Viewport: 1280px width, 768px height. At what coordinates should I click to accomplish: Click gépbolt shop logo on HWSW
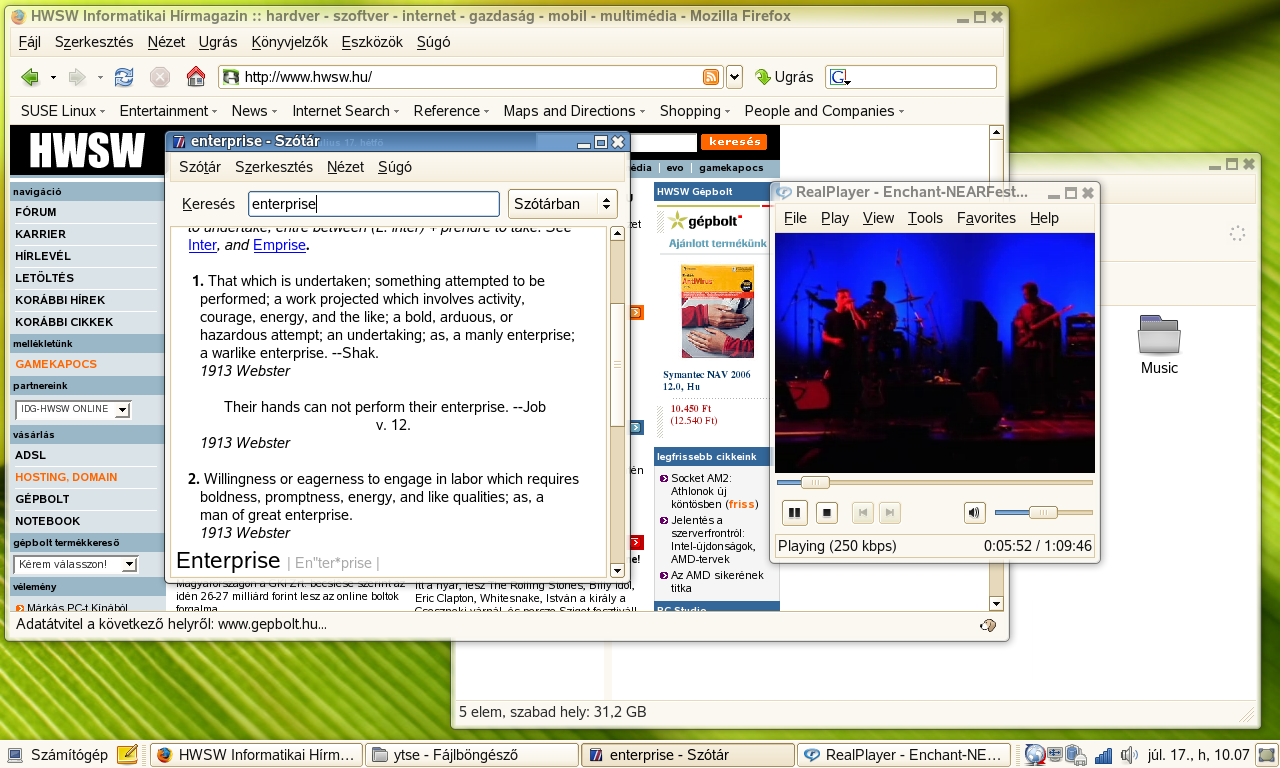[705, 220]
